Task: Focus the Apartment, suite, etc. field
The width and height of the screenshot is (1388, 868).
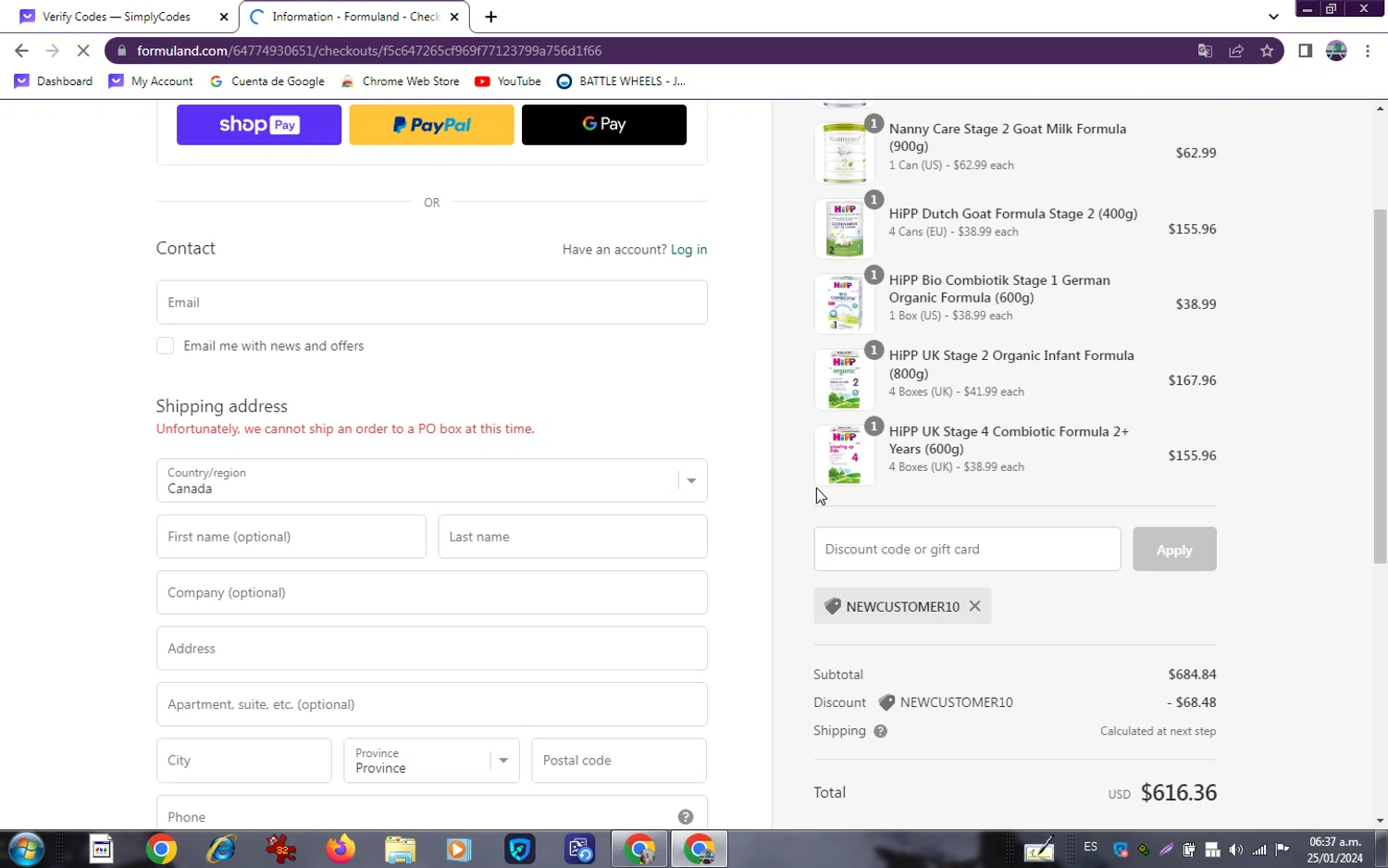Action: (x=432, y=704)
